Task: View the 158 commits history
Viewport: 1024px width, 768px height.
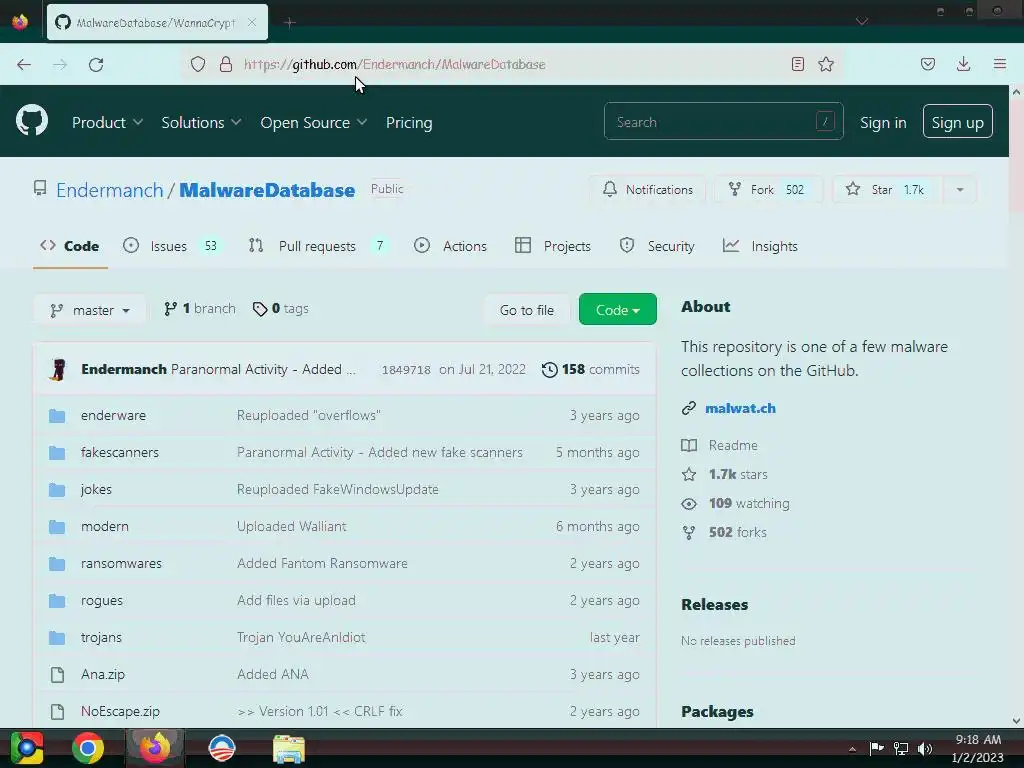Action: coord(590,370)
